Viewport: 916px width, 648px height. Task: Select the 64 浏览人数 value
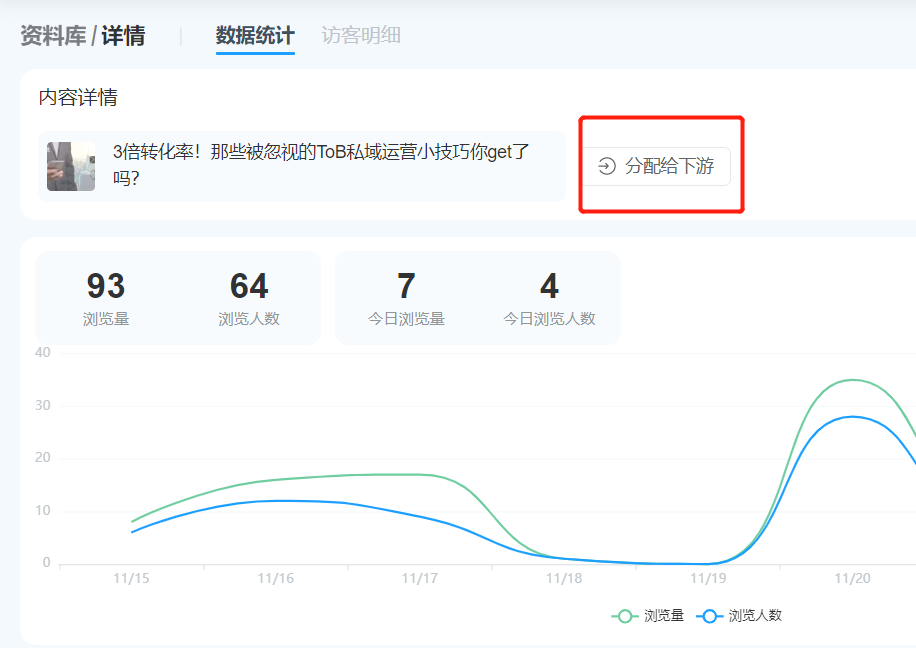click(x=249, y=286)
